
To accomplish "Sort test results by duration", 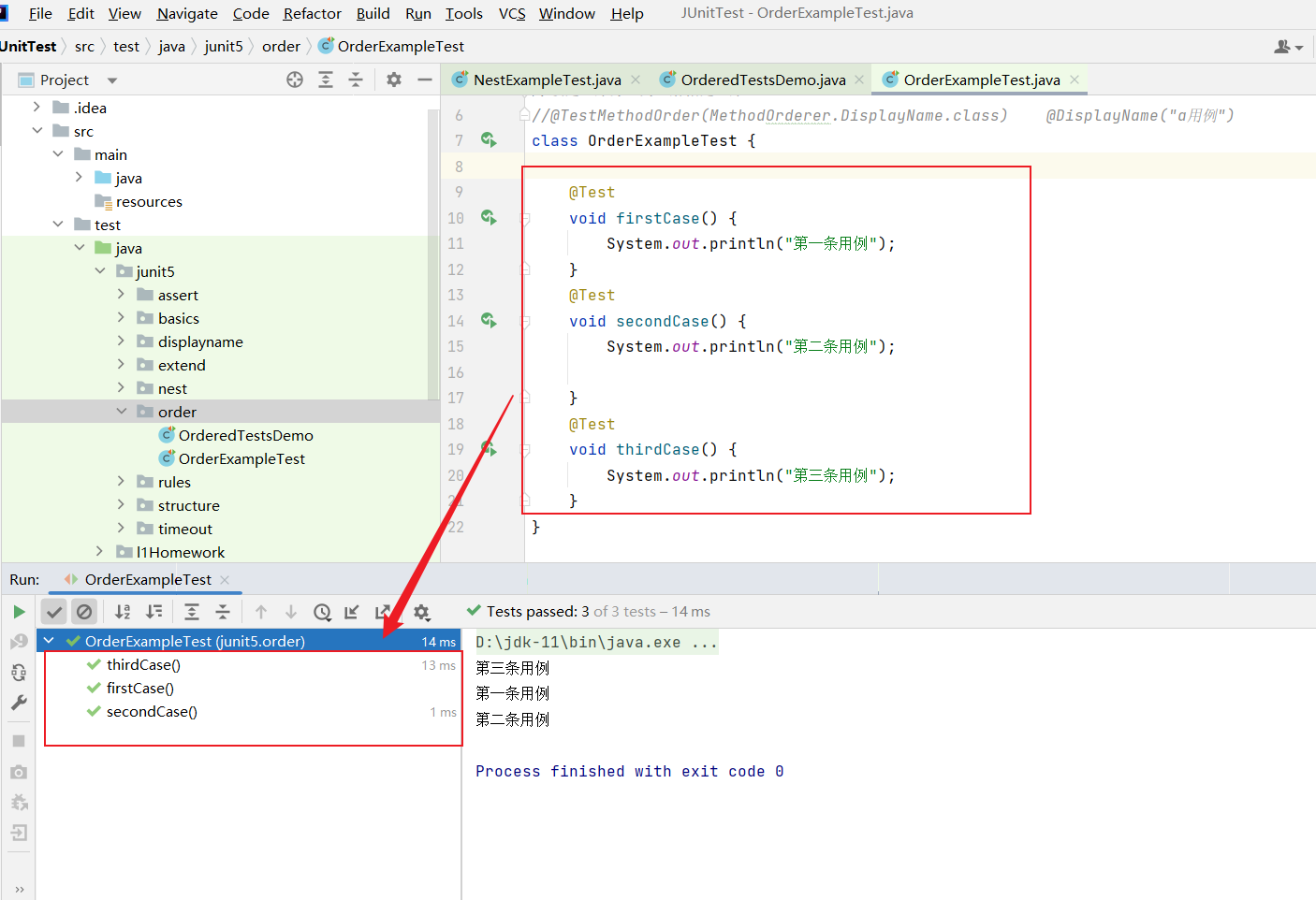I will [x=154, y=612].
